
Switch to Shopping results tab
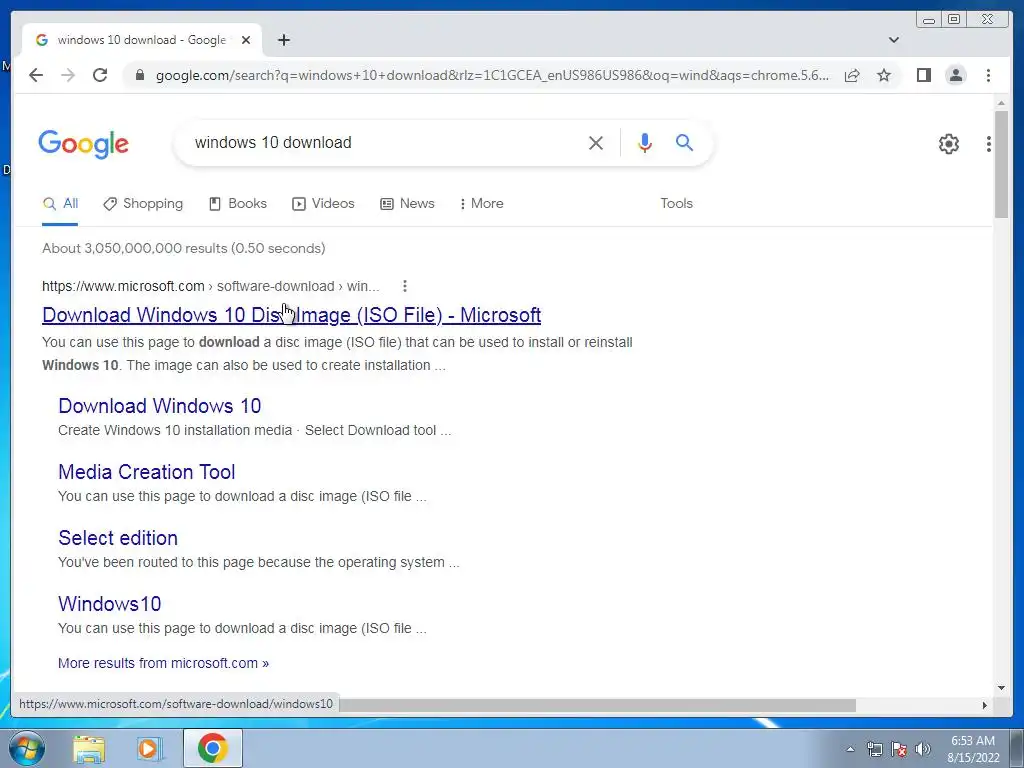pyautogui.click(x=143, y=204)
